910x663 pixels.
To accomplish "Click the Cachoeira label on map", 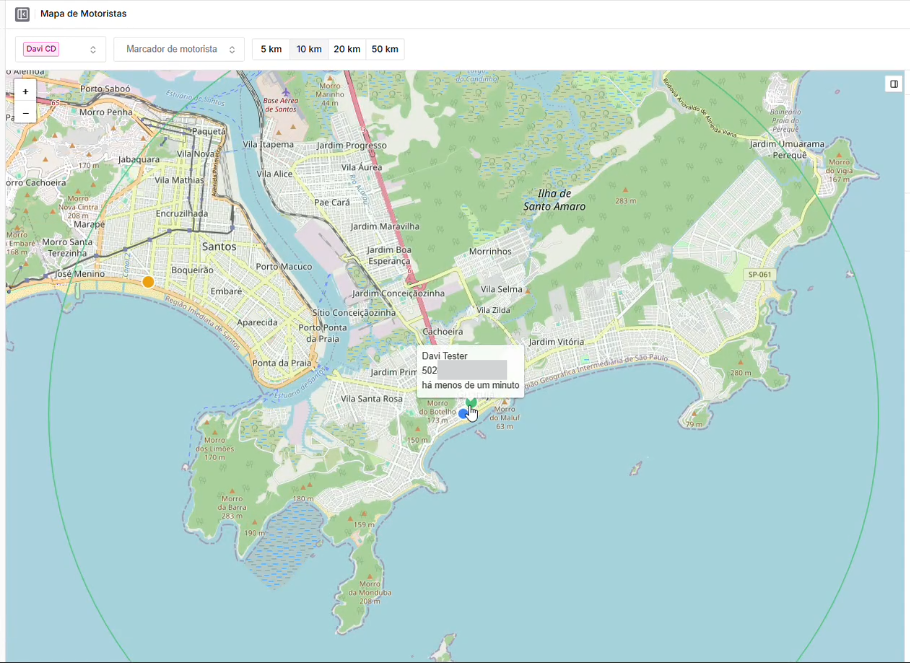I will [443, 332].
